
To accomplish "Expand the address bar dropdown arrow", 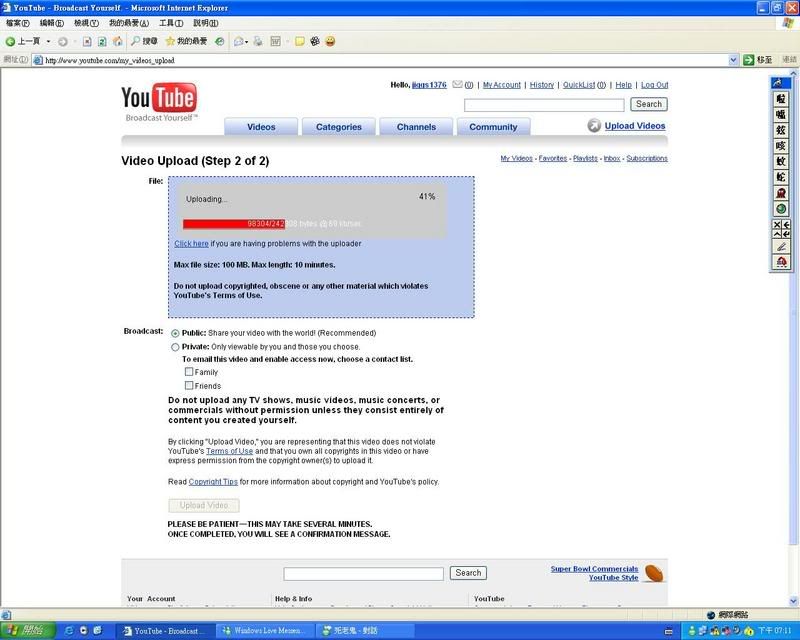I will (x=733, y=60).
